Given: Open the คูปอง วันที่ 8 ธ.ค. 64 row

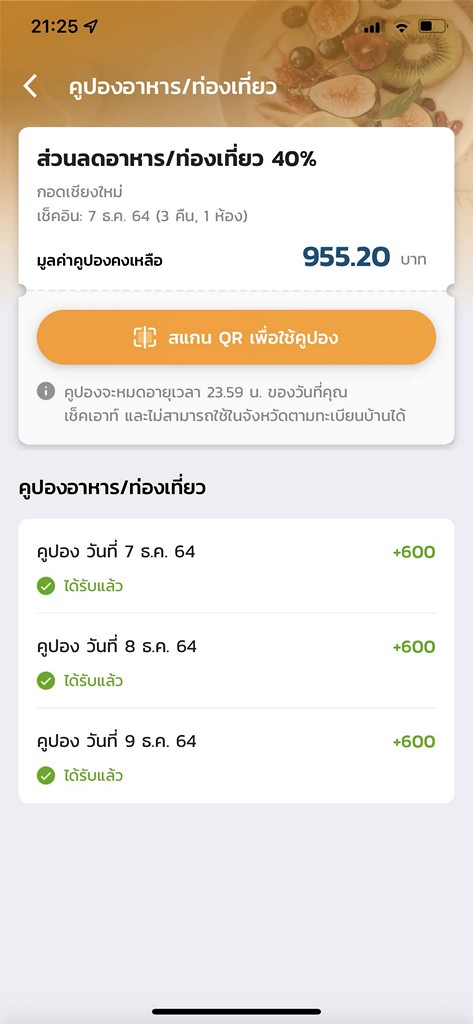Looking at the screenshot, I should [x=236, y=661].
